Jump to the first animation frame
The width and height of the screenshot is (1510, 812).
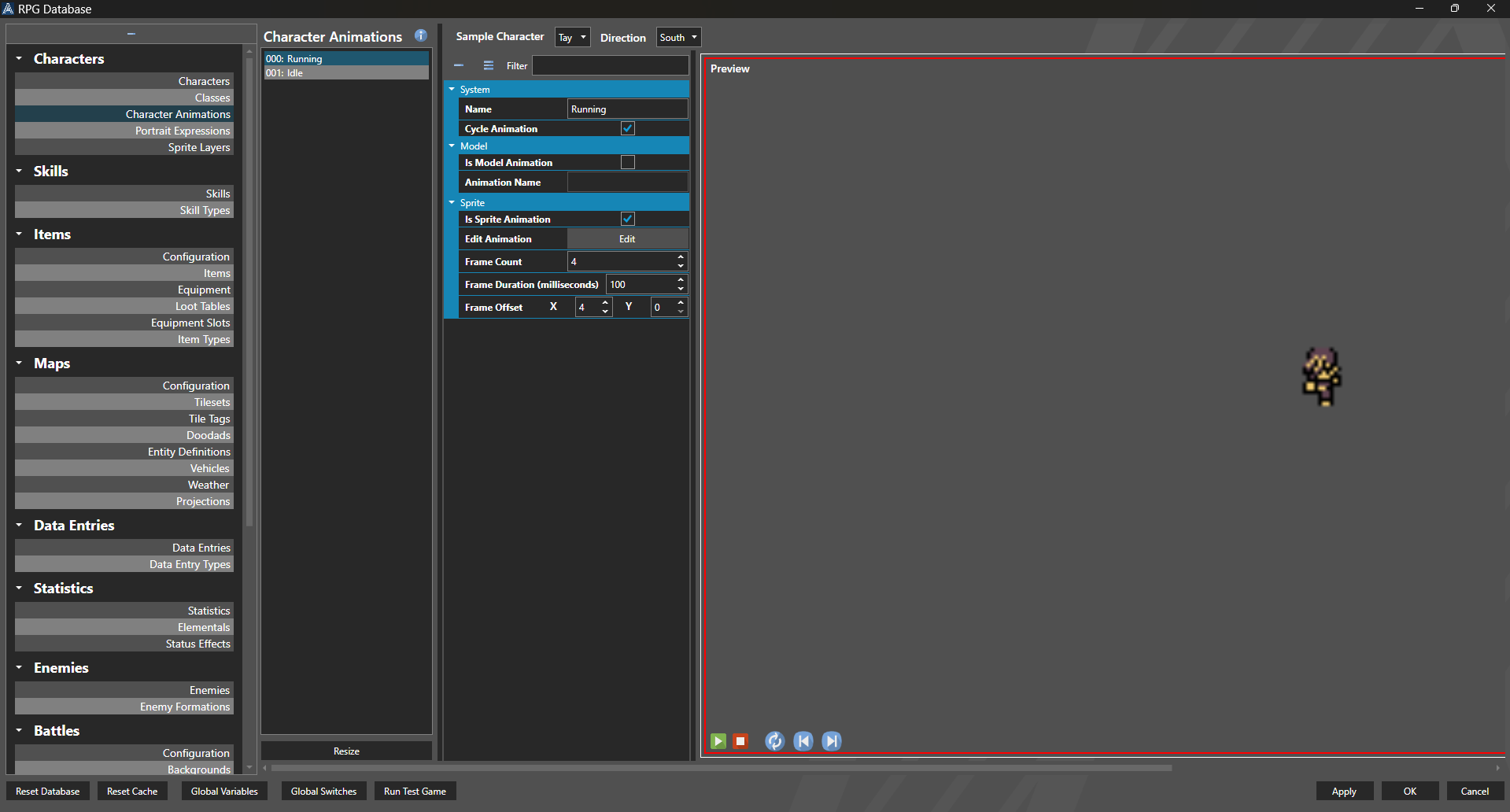click(803, 740)
